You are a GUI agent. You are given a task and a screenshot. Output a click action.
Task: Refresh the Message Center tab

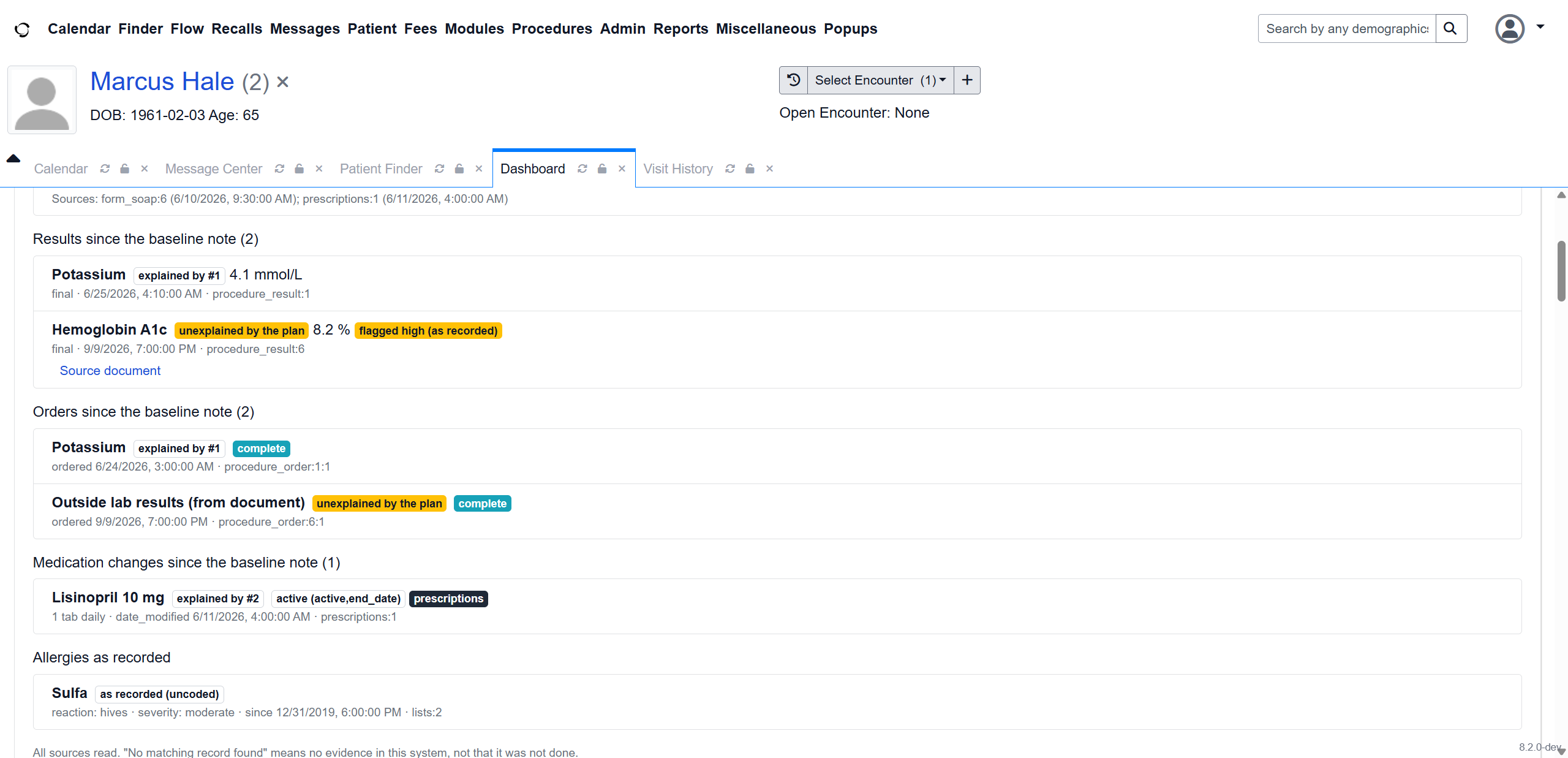coord(279,169)
